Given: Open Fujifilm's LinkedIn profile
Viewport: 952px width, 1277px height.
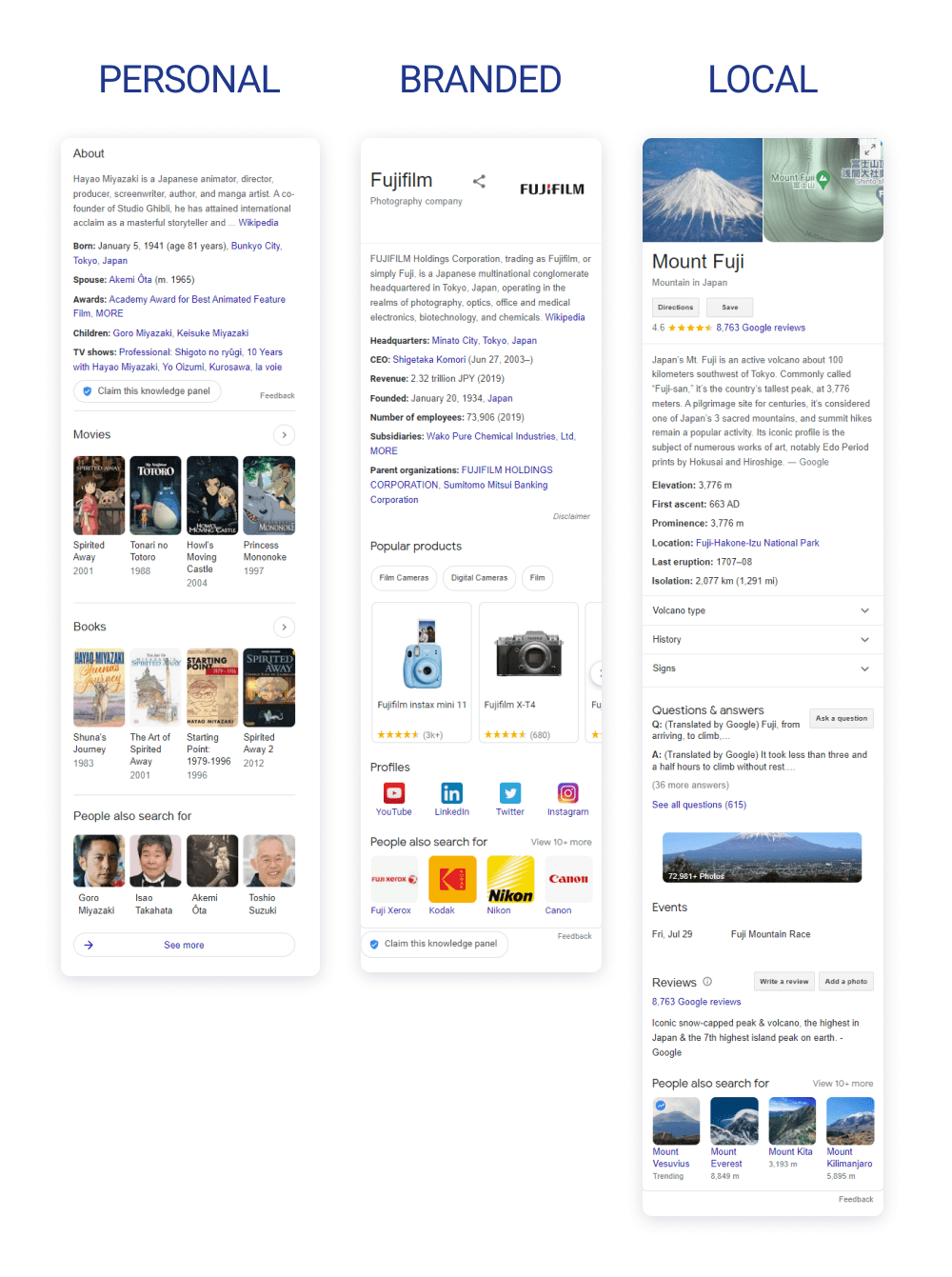Looking at the screenshot, I should click(x=451, y=793).
